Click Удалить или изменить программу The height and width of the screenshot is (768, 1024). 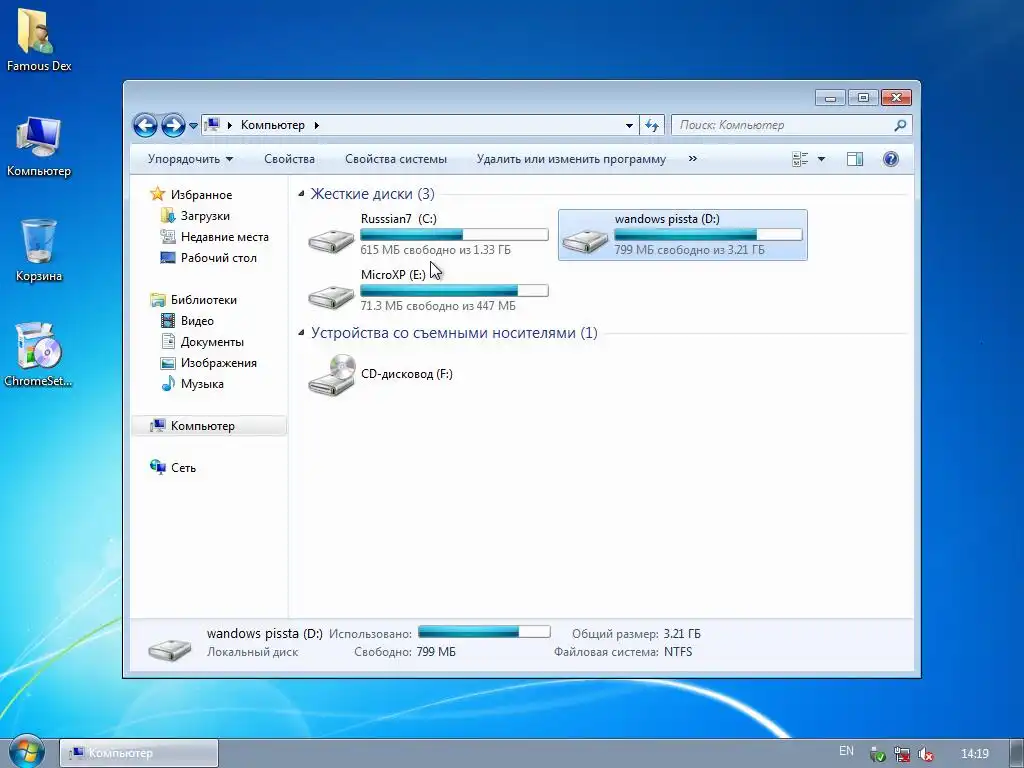coord(571,159)
